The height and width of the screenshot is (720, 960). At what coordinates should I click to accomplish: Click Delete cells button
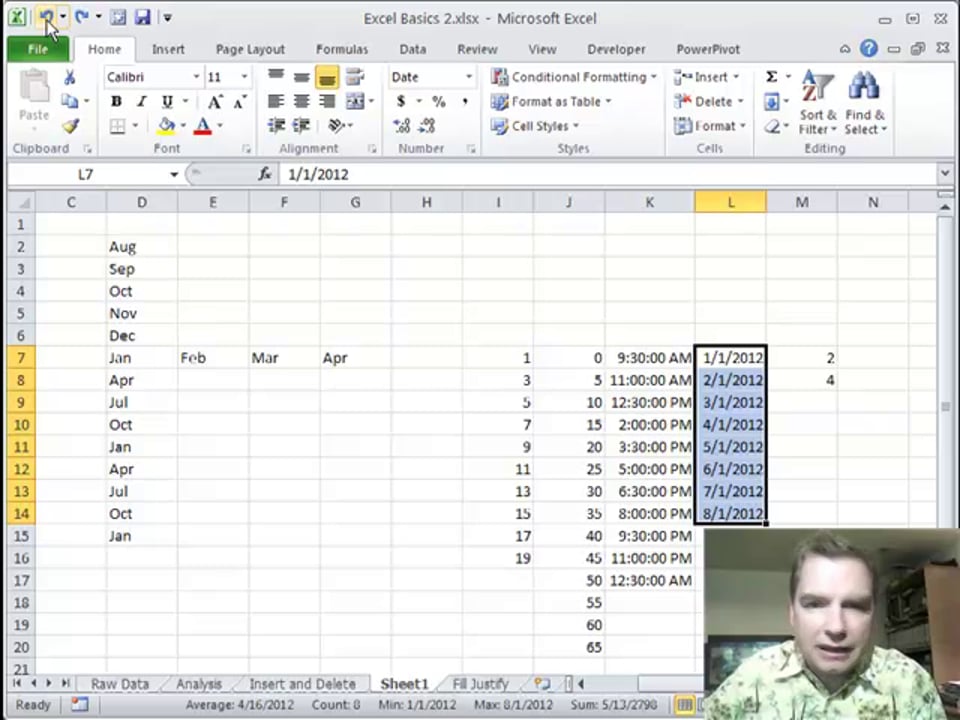tap(708, 102)
